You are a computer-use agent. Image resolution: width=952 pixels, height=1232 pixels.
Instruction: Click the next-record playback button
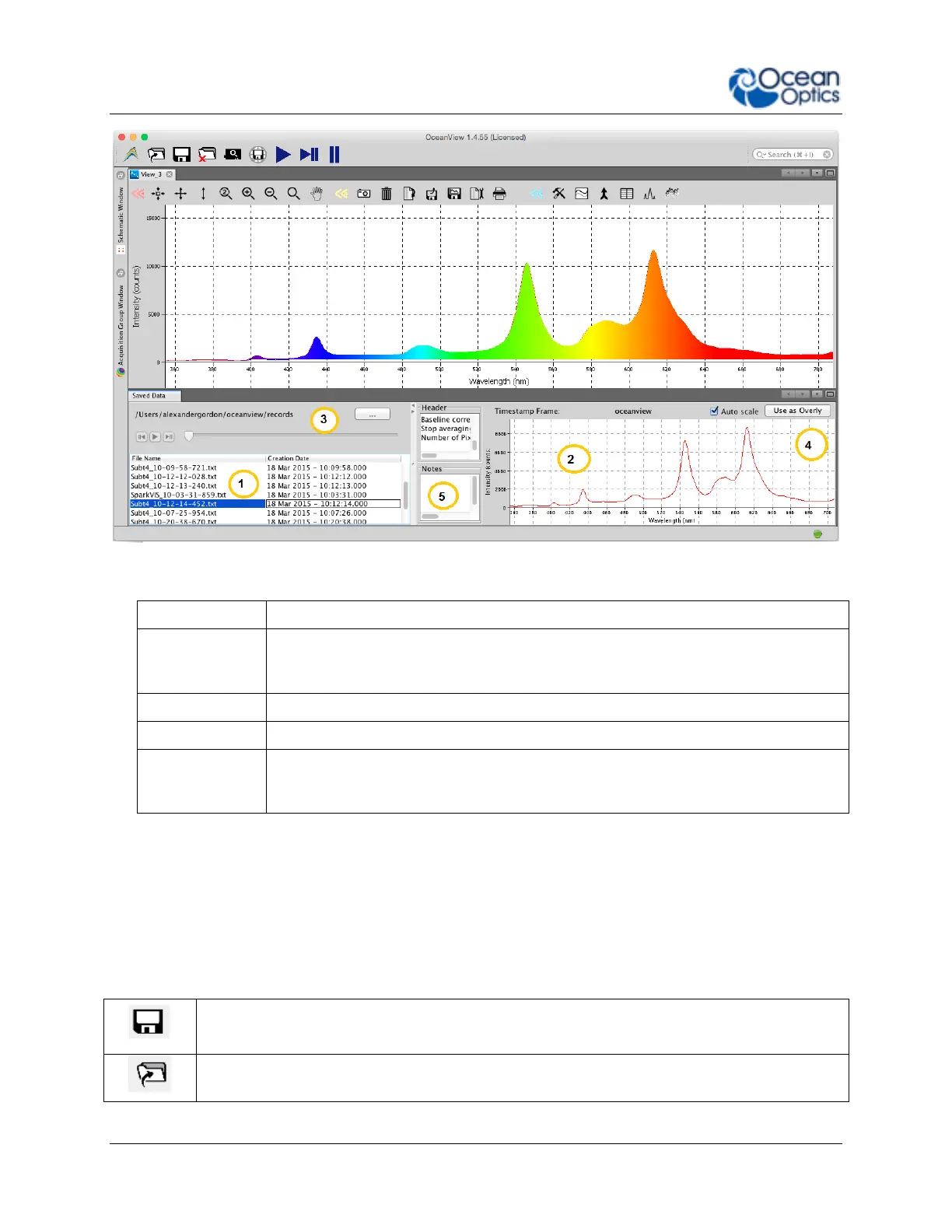click(x=168, y=437)
